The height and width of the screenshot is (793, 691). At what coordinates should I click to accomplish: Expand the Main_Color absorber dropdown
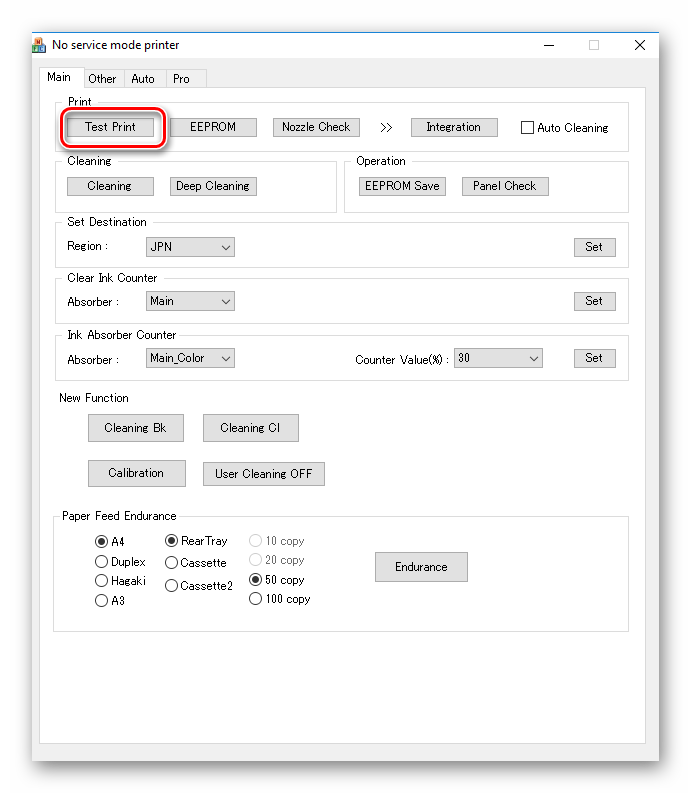190,358
